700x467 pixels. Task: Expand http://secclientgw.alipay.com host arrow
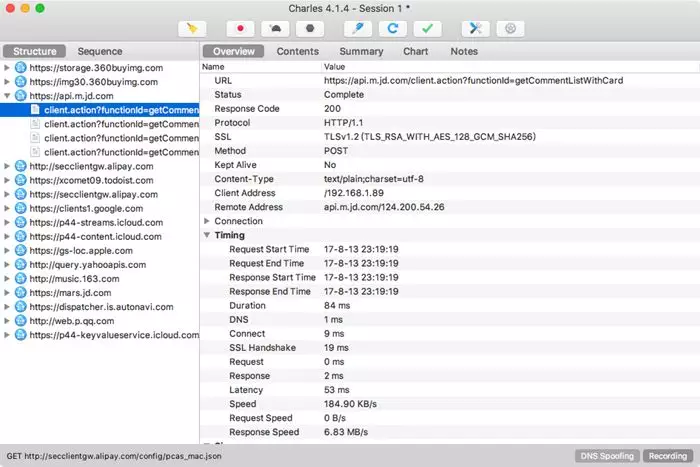tap(7, 166)
